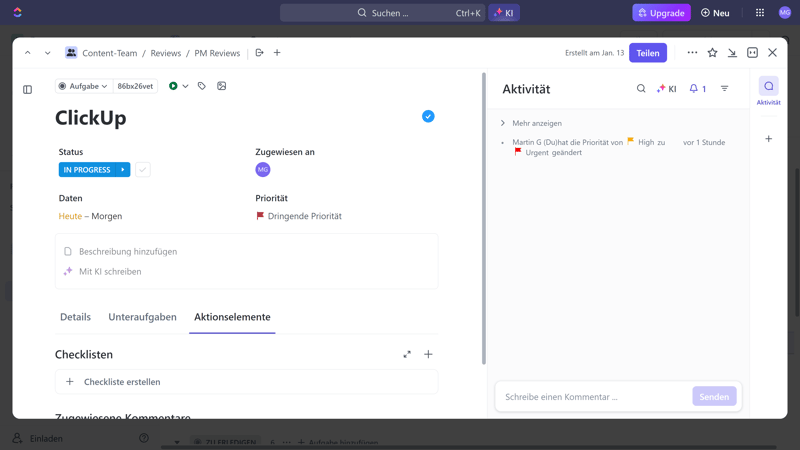Switch to the Details tab
The image size is (800, 450).
pos(76,317)
